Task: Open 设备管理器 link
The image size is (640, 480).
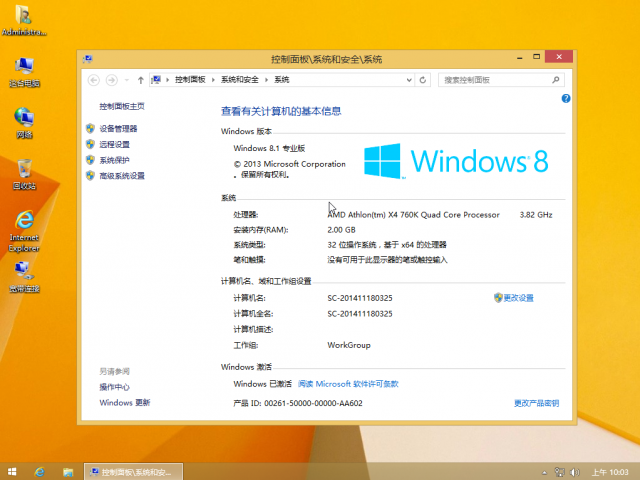Action: [x=118, y=129]
